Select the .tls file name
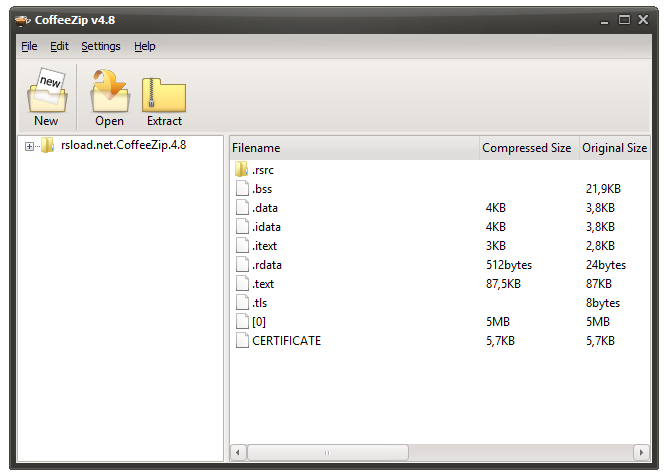 259,303
